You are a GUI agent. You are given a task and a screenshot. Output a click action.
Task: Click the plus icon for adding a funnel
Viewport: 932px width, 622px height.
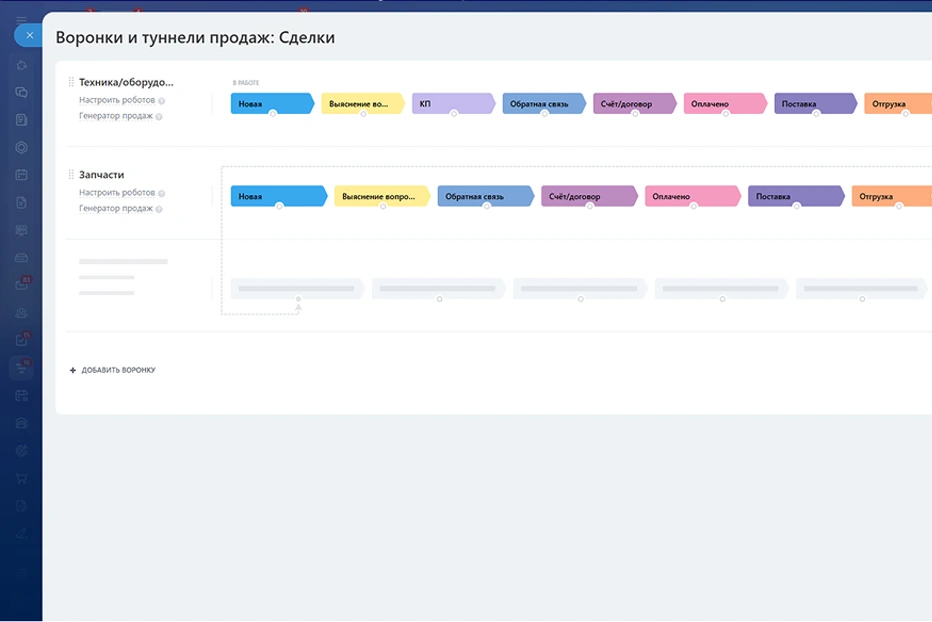(x=73, y=370)
